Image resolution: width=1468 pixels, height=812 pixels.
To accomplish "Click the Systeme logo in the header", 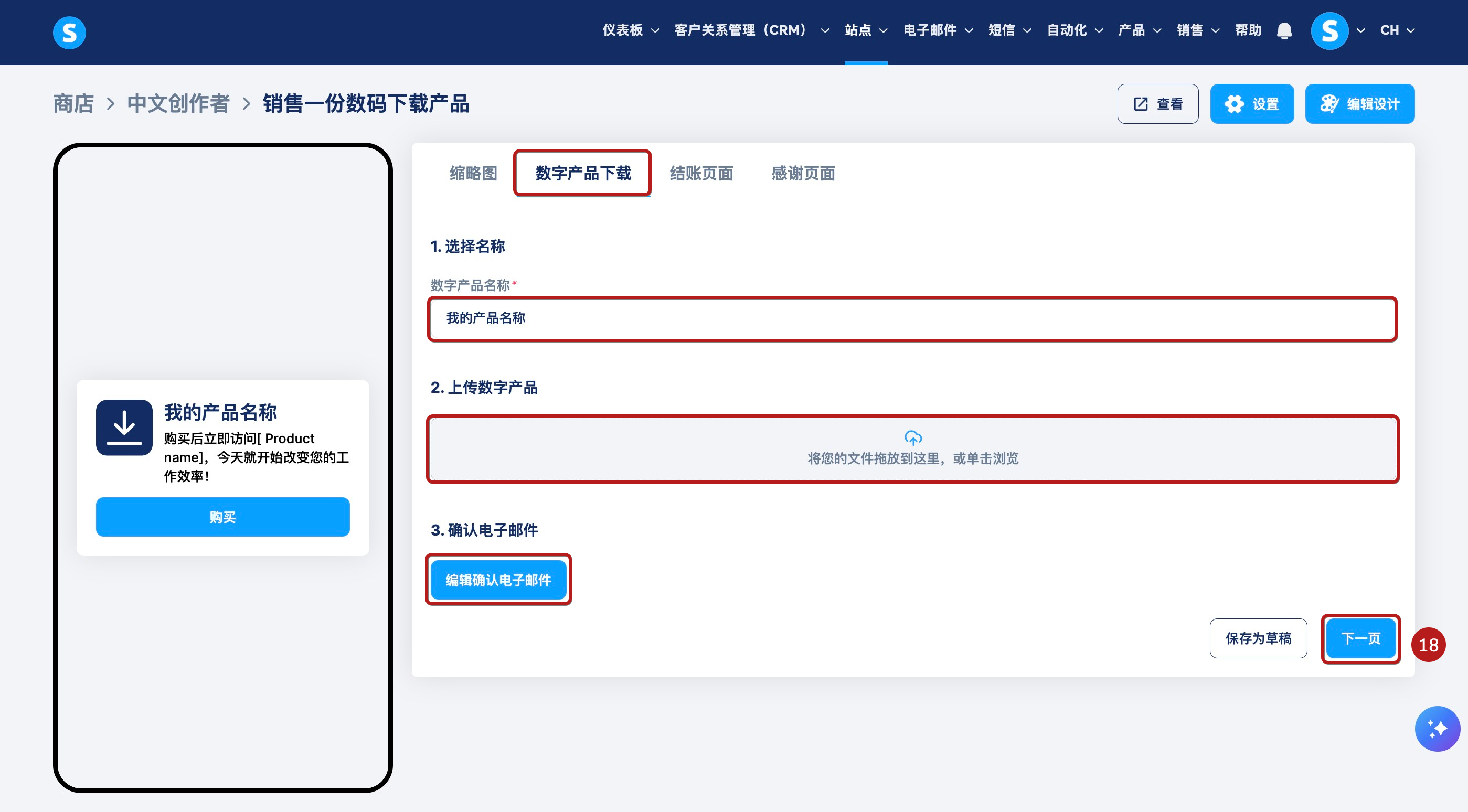I will click(x=69, y=33).
